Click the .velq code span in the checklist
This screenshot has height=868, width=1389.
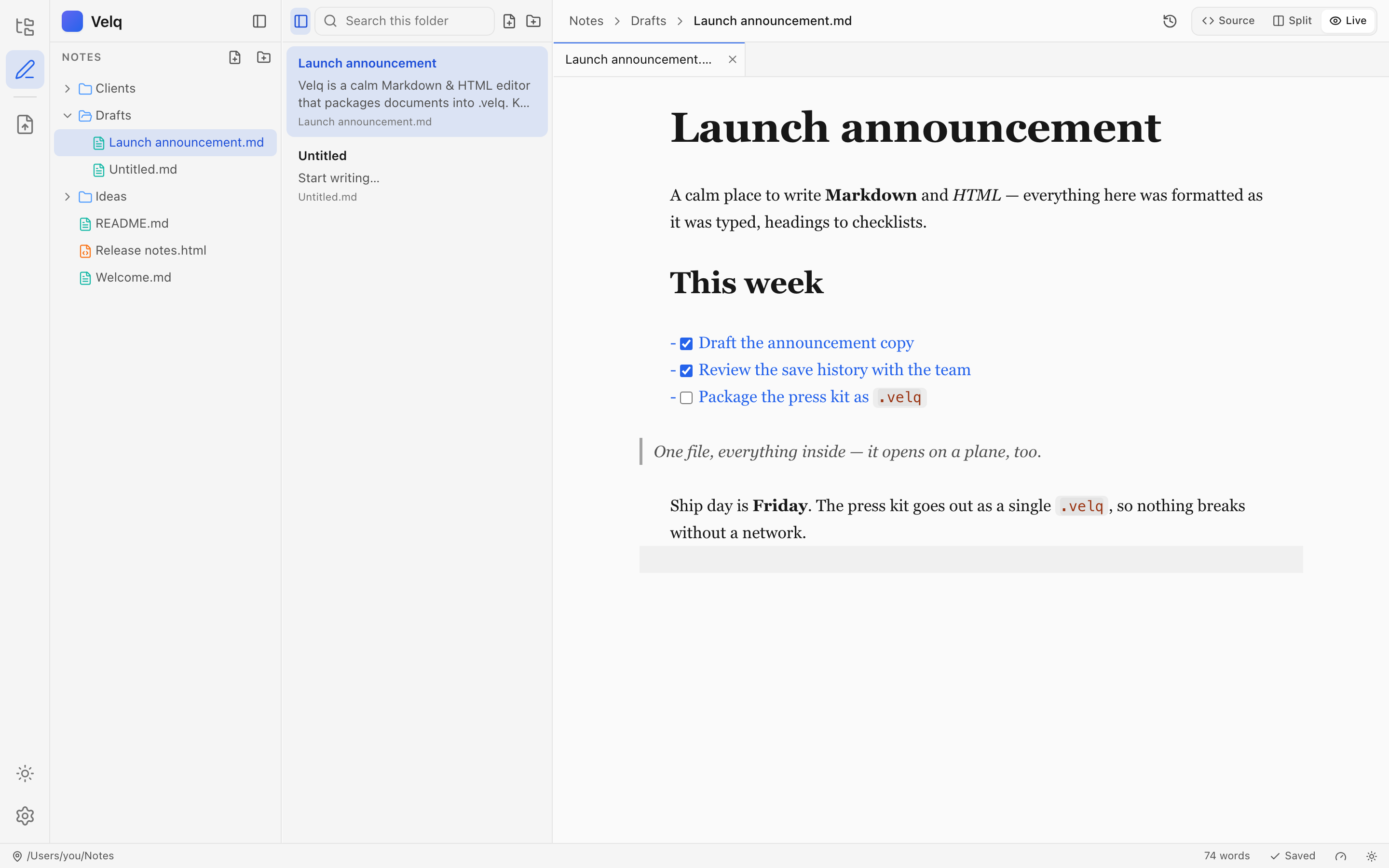pyautogui.click(x=900, y=397)
